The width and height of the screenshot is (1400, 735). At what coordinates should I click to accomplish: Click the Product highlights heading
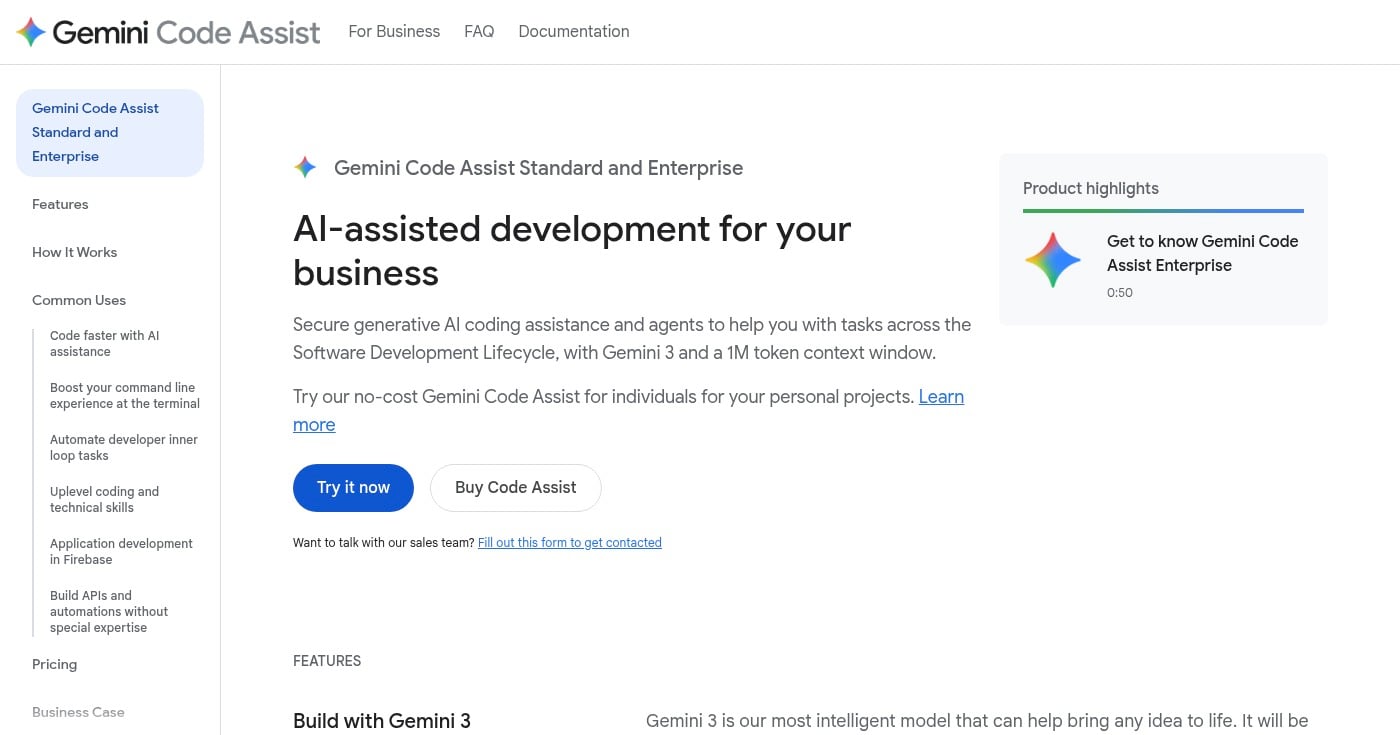[x=1091, y=188]
